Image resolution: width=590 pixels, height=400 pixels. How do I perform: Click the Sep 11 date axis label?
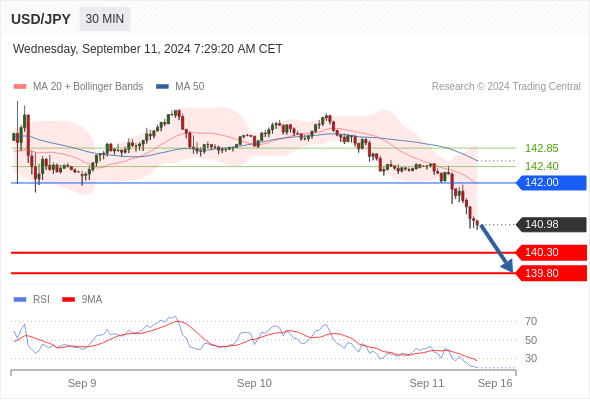coord(427,383)
